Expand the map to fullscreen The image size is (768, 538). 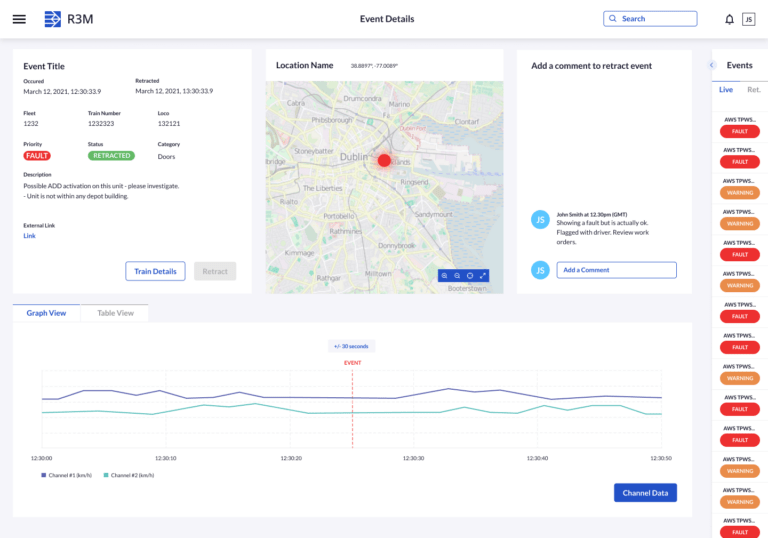482,276
